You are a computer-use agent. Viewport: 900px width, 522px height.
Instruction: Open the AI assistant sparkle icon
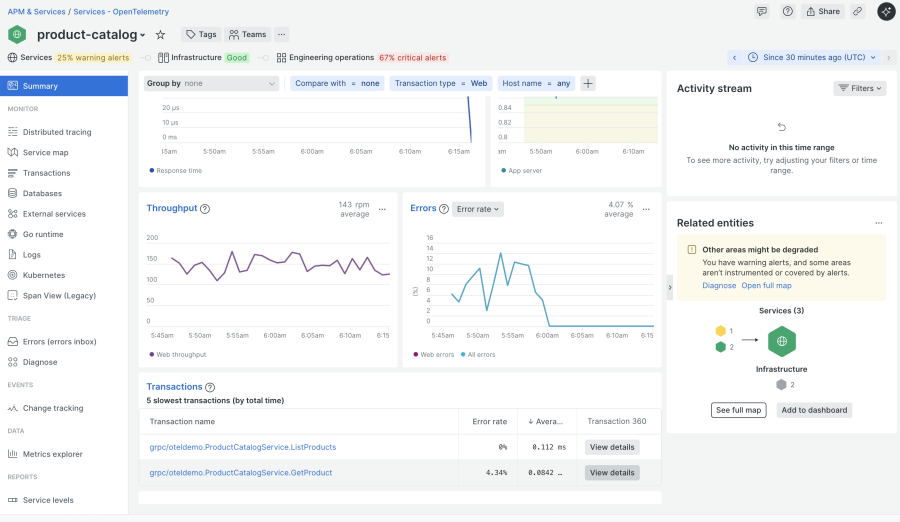[886, 11]
